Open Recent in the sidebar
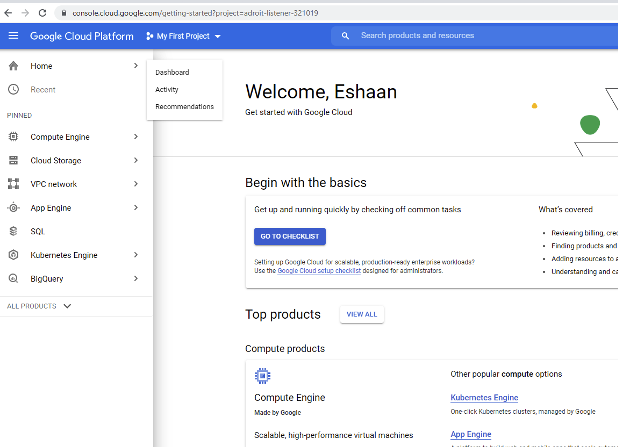This screenshot has height=447, width=618. (43, 89)
